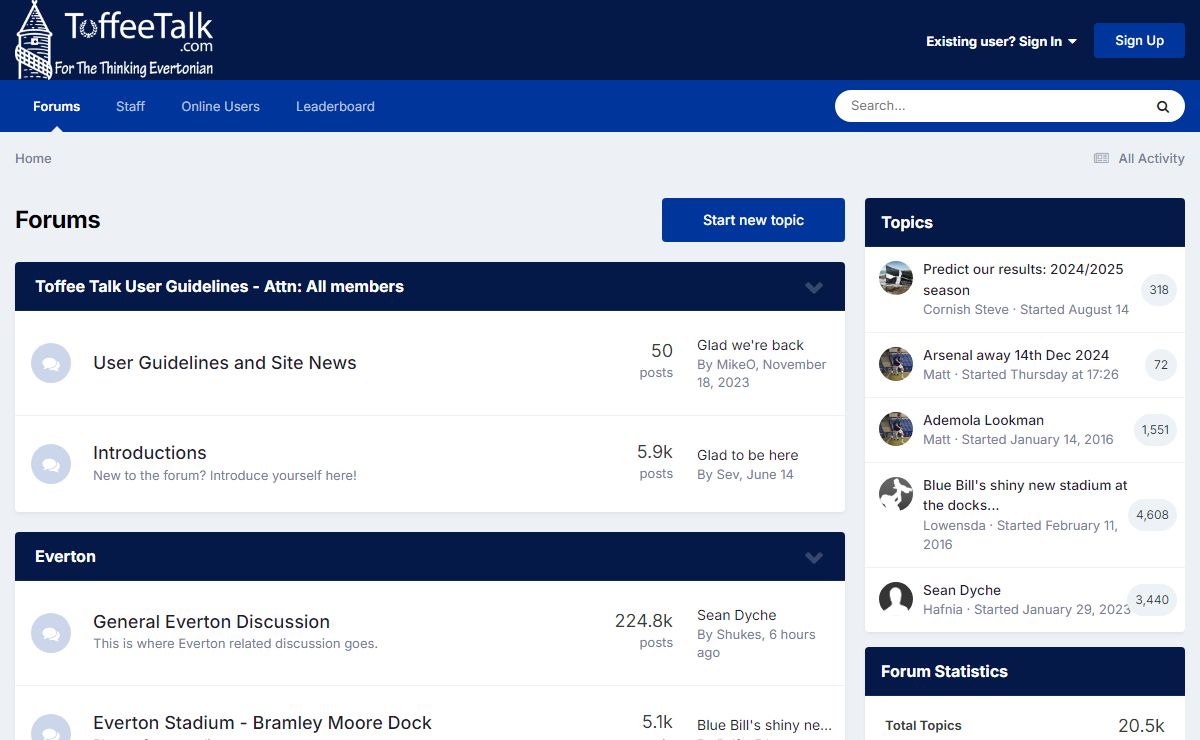Image resolution: width=1200 pixels, height=740 pixels.
Task: Open the Staff tab
Action: coord(130,106)
